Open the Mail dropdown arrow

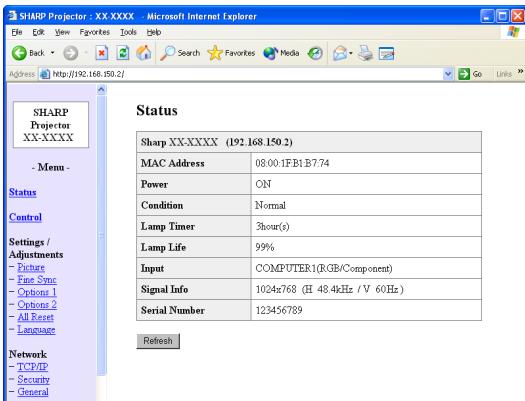(351, 53)
